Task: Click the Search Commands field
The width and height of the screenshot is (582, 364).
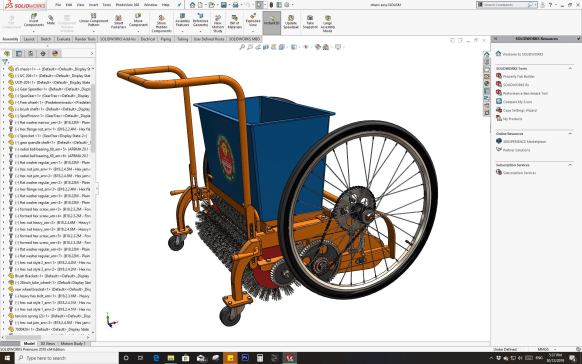Action: click(507, 5)
